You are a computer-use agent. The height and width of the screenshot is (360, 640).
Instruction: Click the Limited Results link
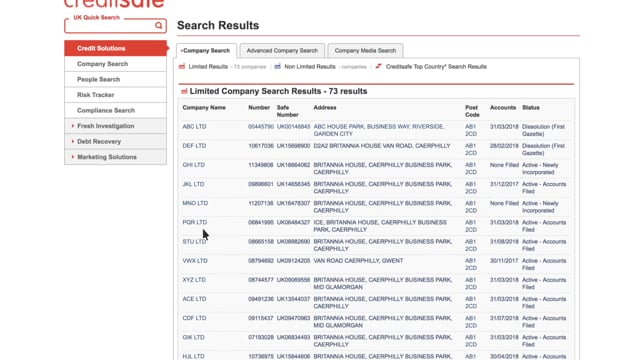[208, 67]
